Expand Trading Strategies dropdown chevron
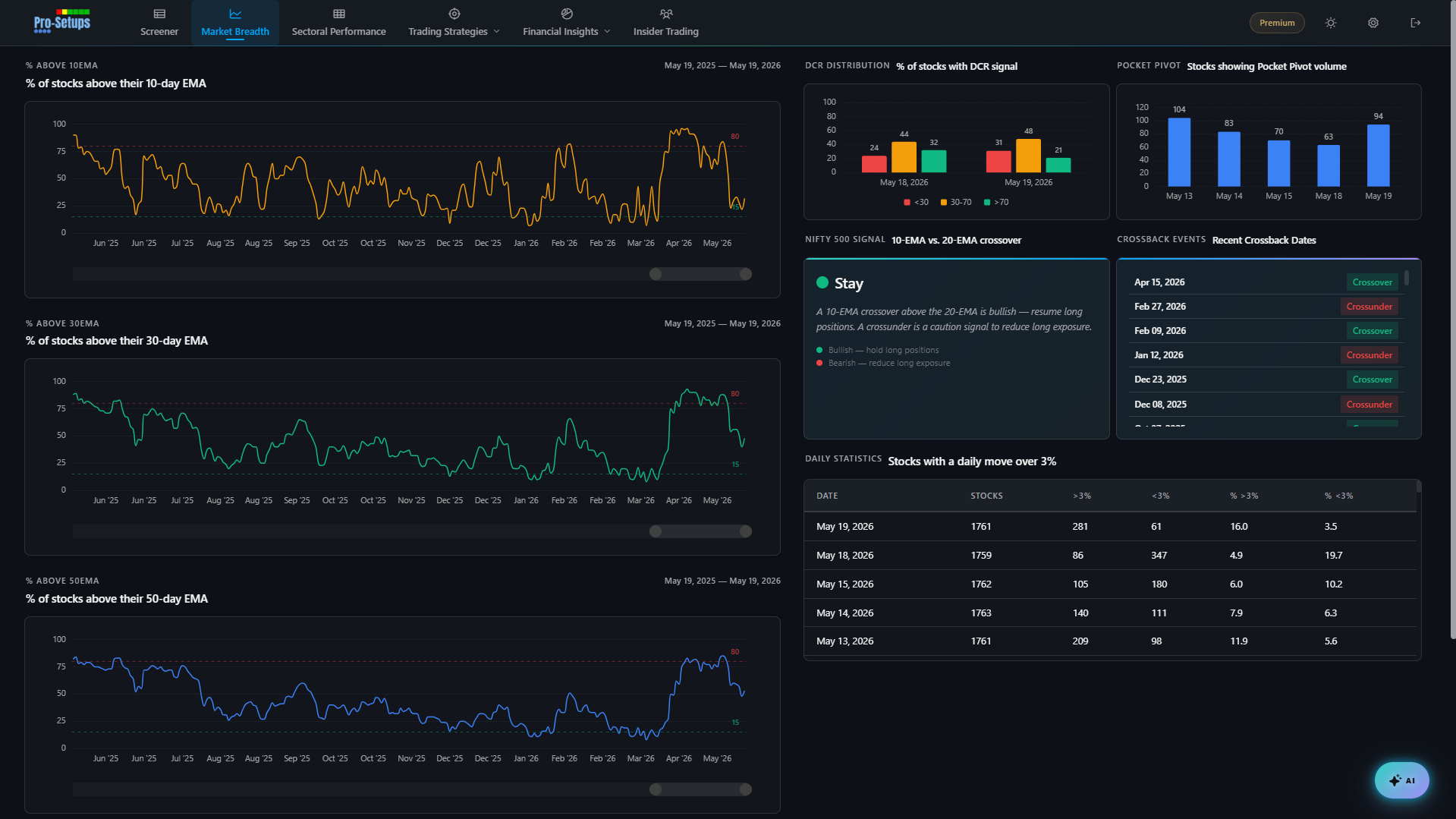Screen dimensions: 1456x819 [x=497, y=32]
